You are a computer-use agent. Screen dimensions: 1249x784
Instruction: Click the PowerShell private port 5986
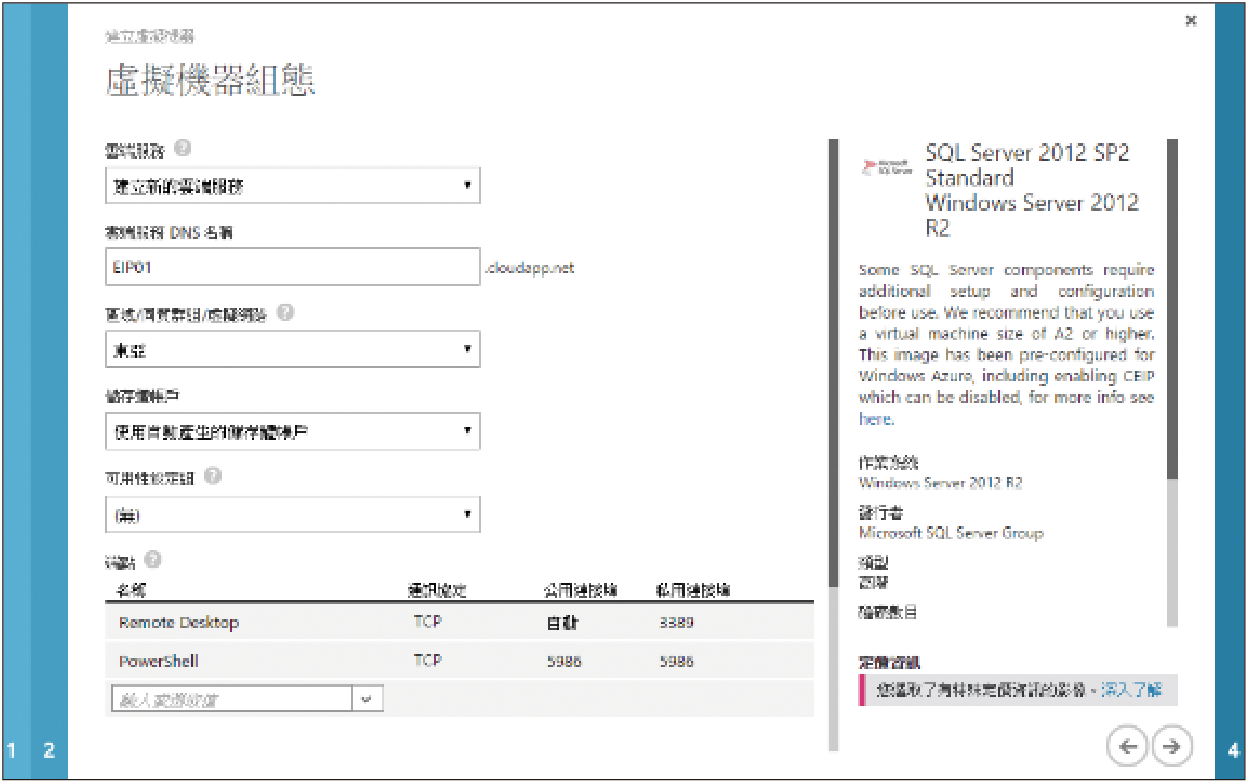coord(677,661)
